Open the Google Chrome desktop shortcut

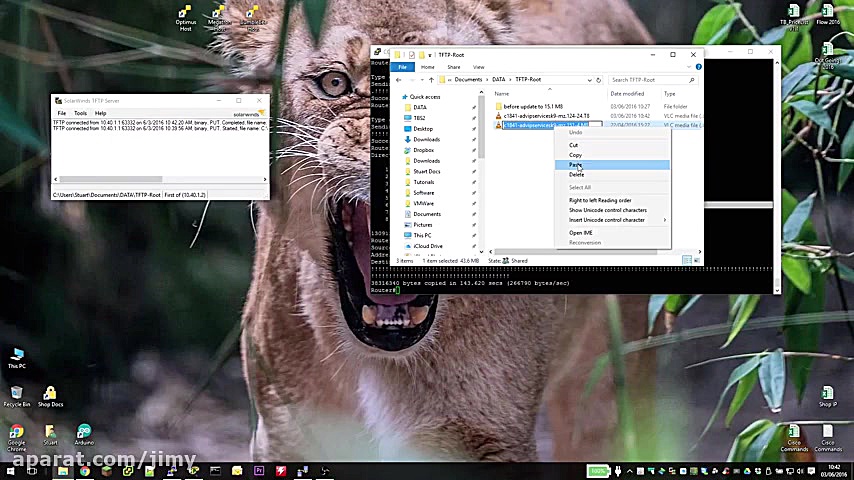pyautogui.click(x=16, y=431)
